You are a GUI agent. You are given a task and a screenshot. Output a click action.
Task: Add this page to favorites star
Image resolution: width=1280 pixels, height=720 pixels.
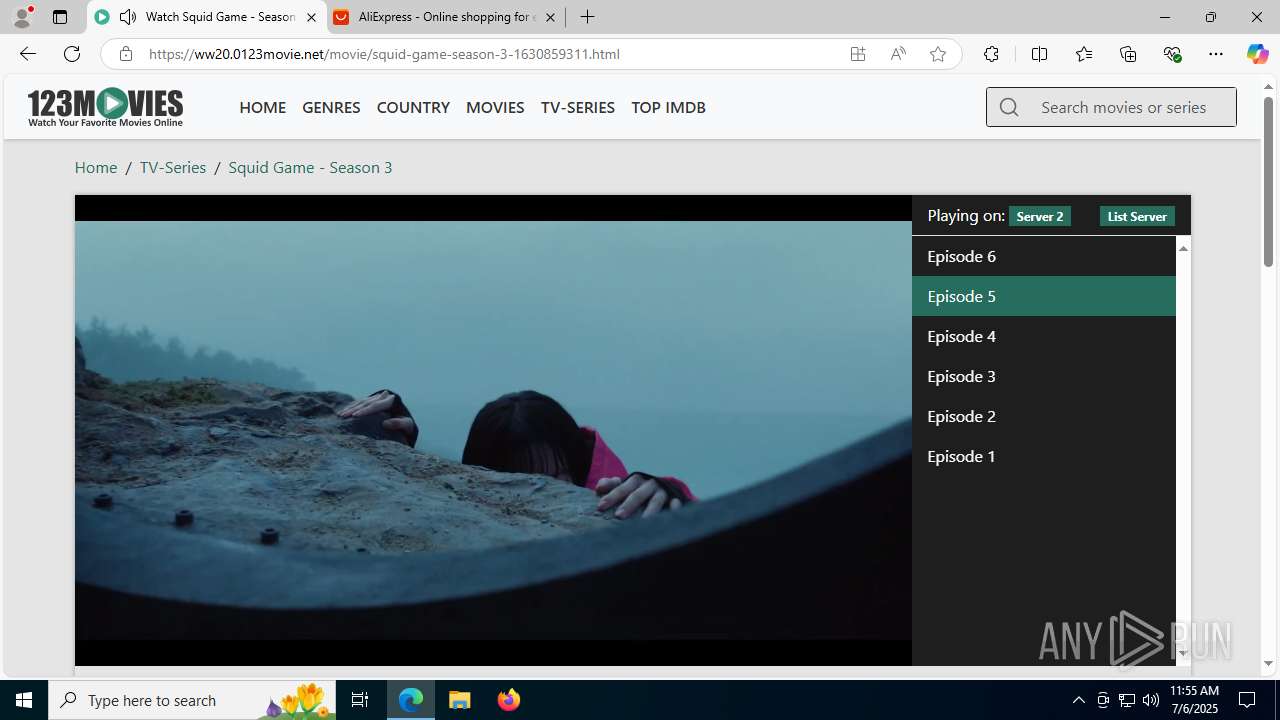[938, 54]
